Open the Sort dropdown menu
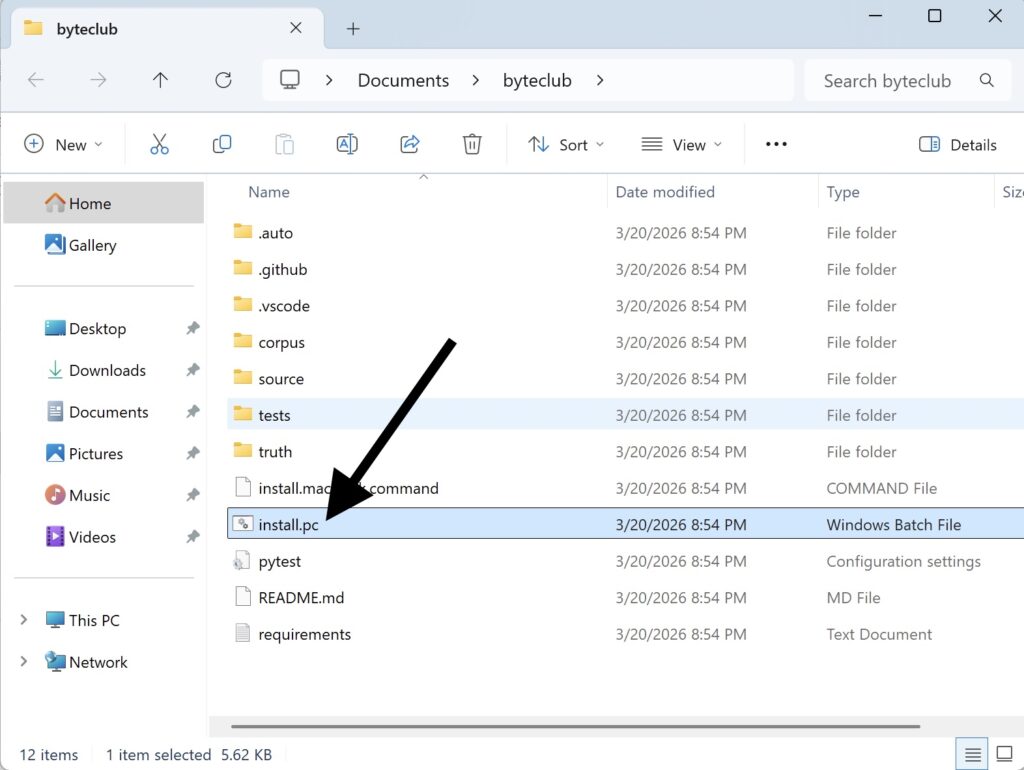The width and height of the screenshot is (1024, 770). coord(566,145)
